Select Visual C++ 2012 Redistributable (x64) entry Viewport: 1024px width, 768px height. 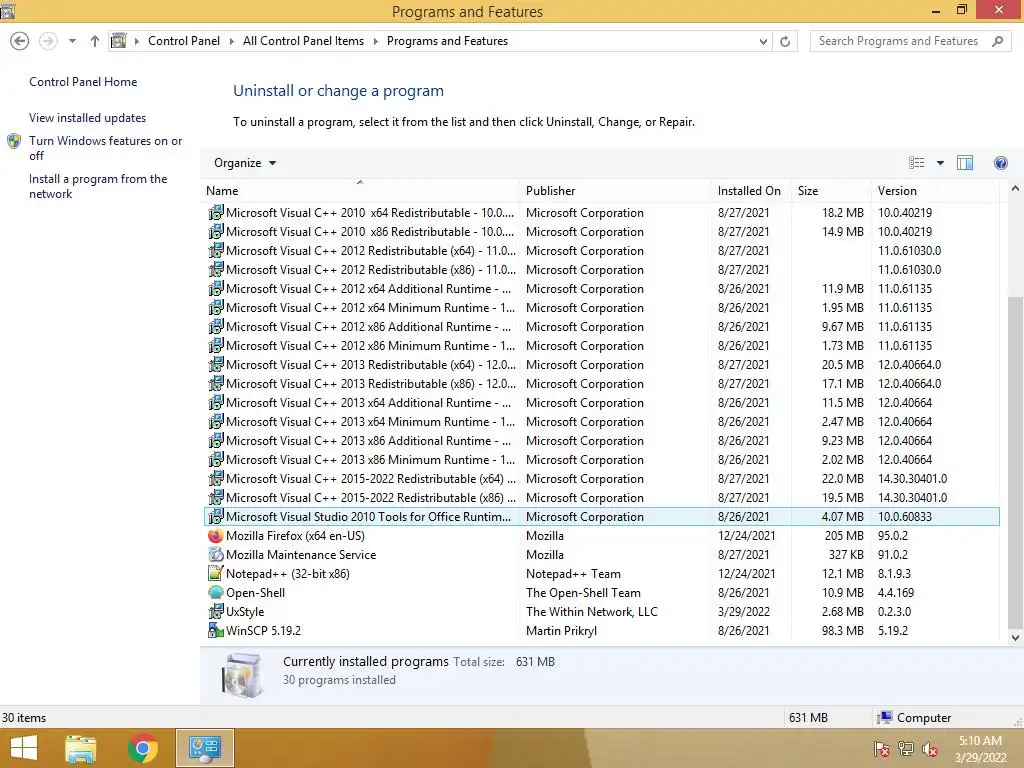click(602, 251)
